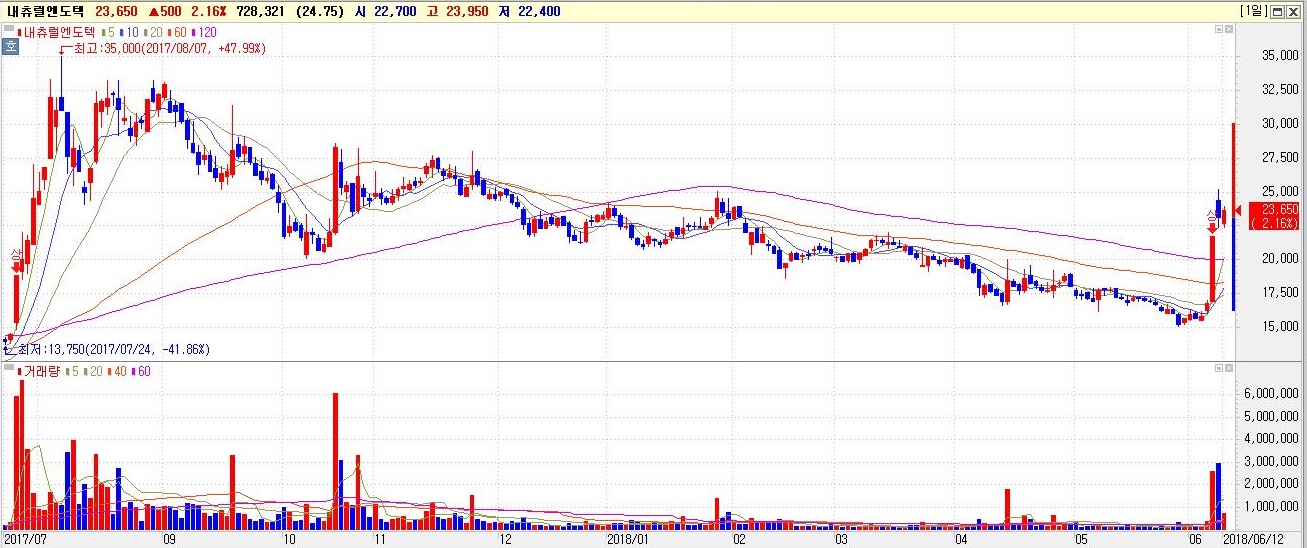
Task: Select the 60-day price moving average legend
Action: point(178,32)
